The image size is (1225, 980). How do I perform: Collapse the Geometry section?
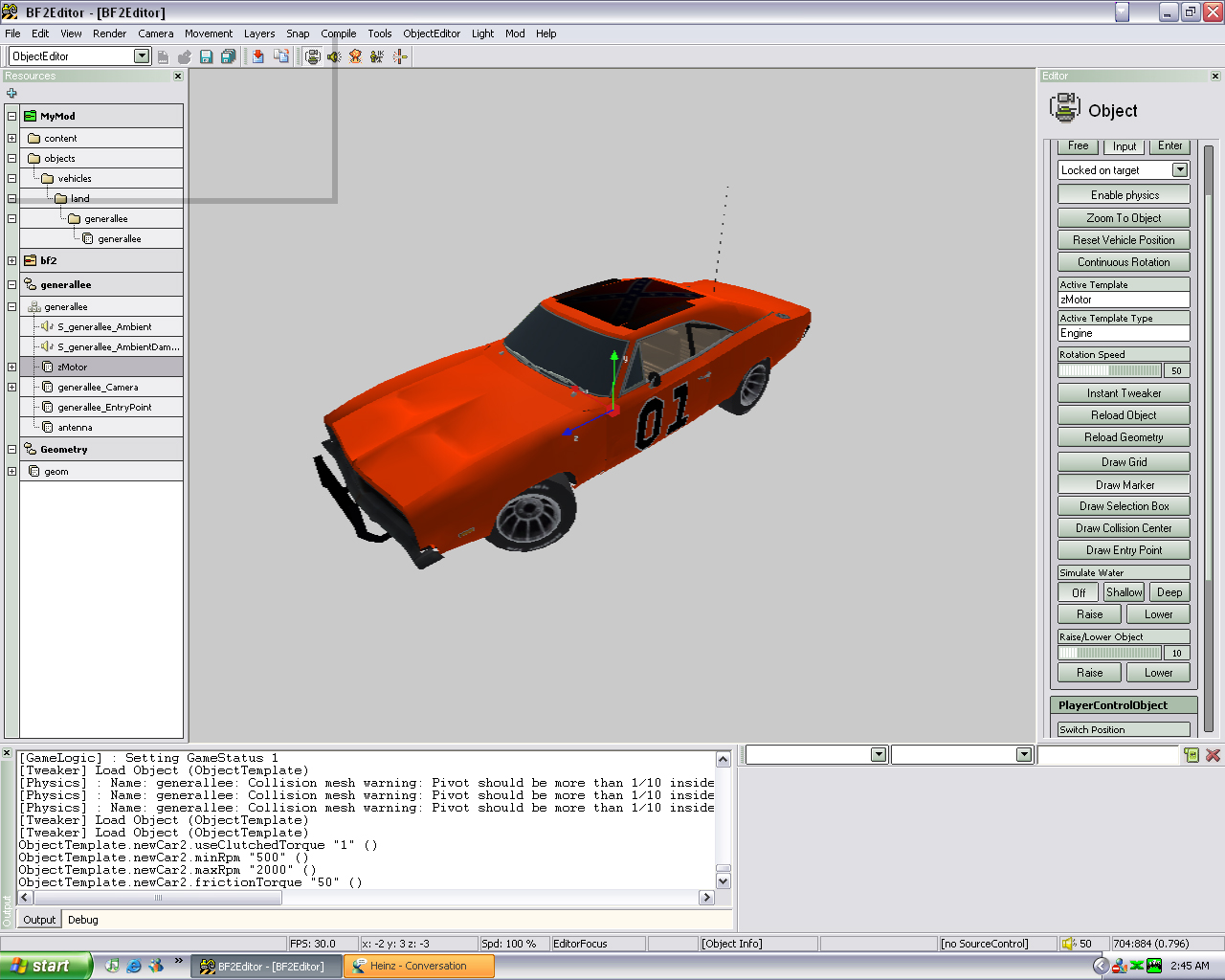[x=11, y=449]
